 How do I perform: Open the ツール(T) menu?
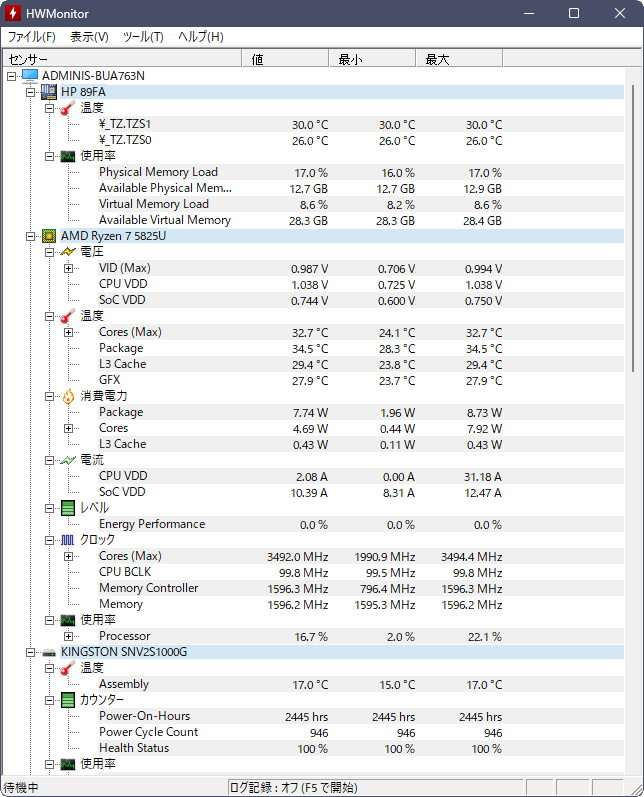click(143, 37)
